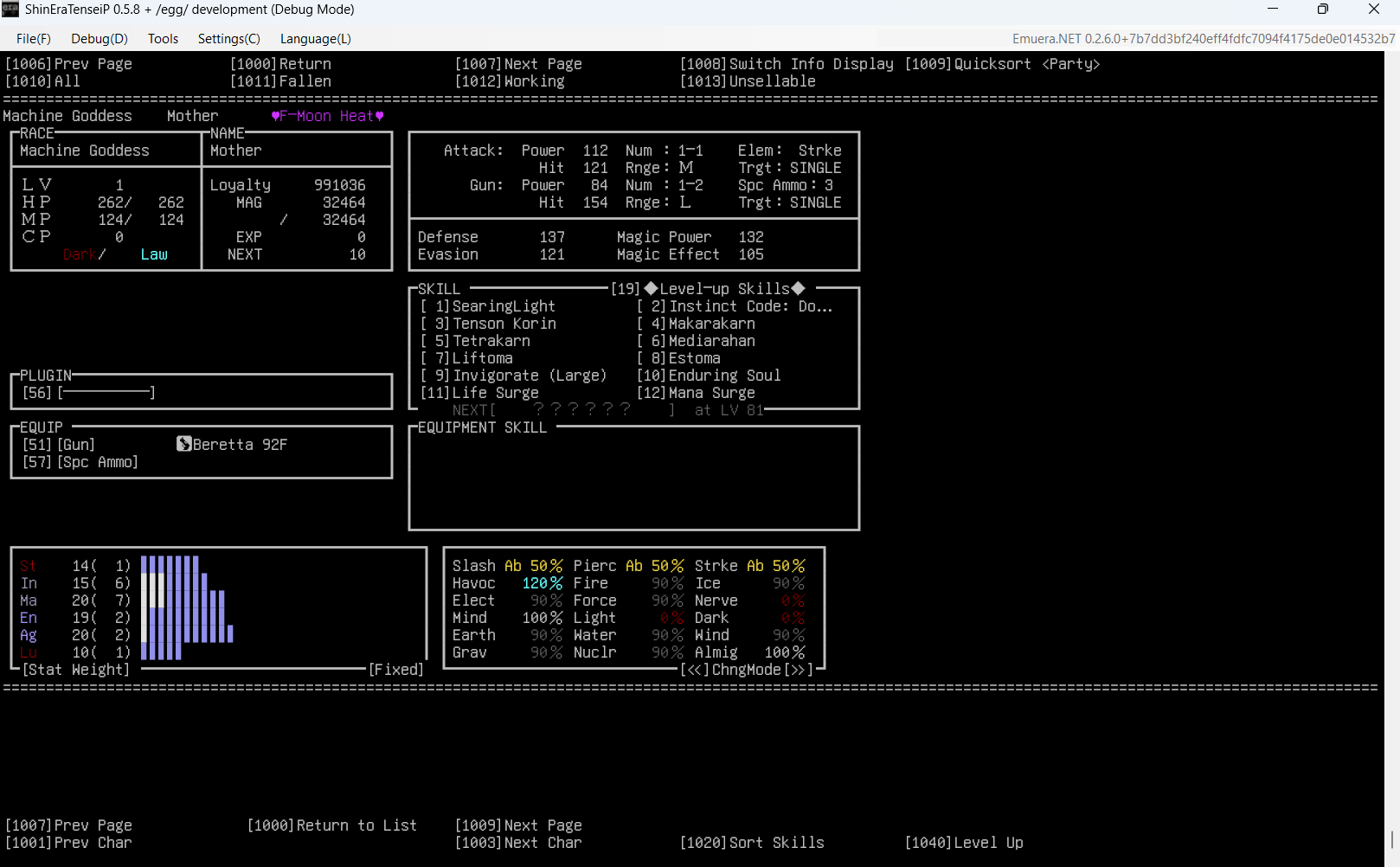Click the 'at LV 81' next-skill text
The height and width of the screenshot is (867, 1400).
pyautogui.click(x=729, y=410)
